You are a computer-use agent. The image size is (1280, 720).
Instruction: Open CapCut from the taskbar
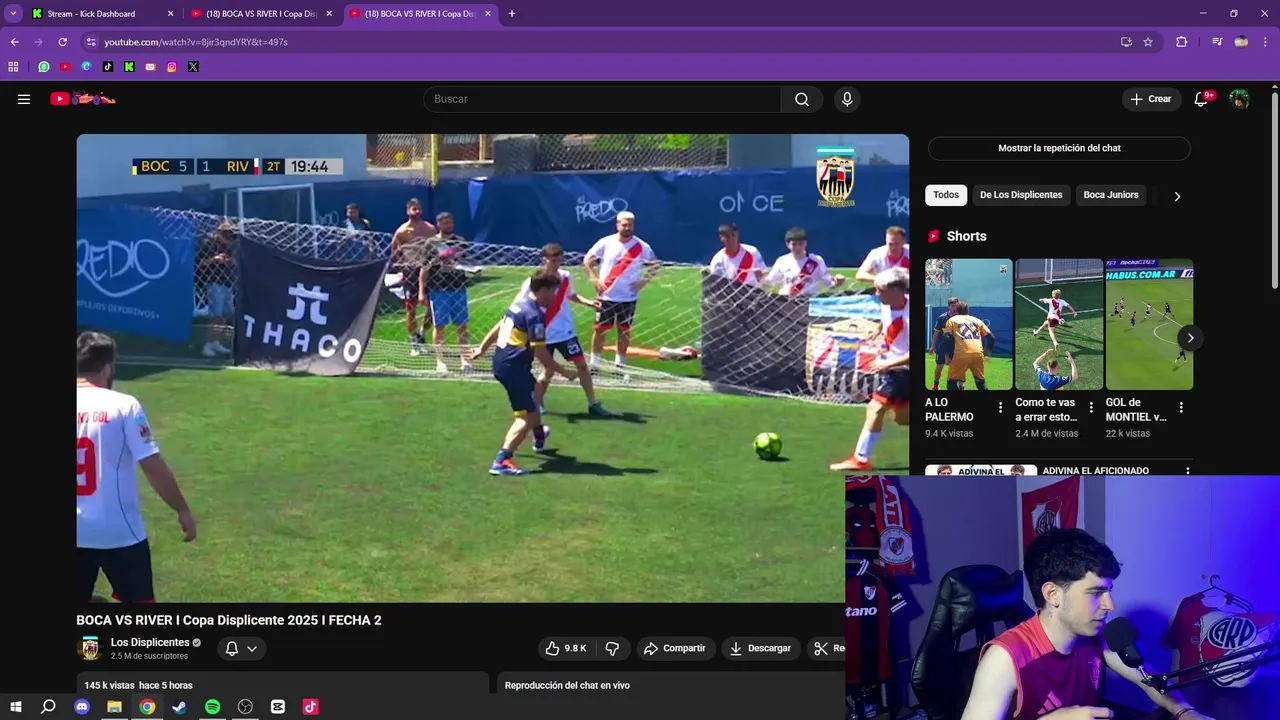click(x=278, y=707)
